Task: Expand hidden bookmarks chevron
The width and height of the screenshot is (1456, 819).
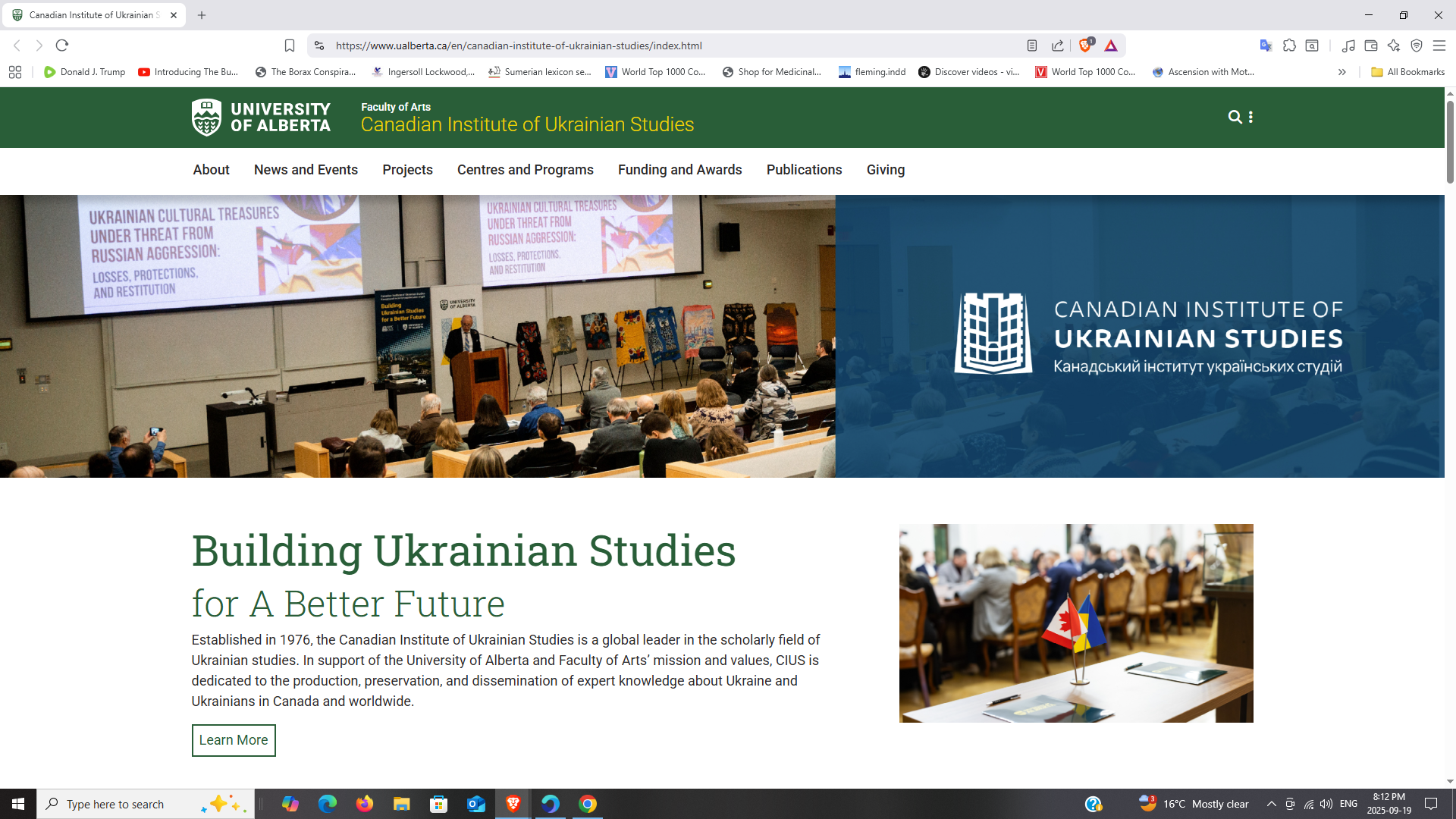Action: coord(1342,72)
